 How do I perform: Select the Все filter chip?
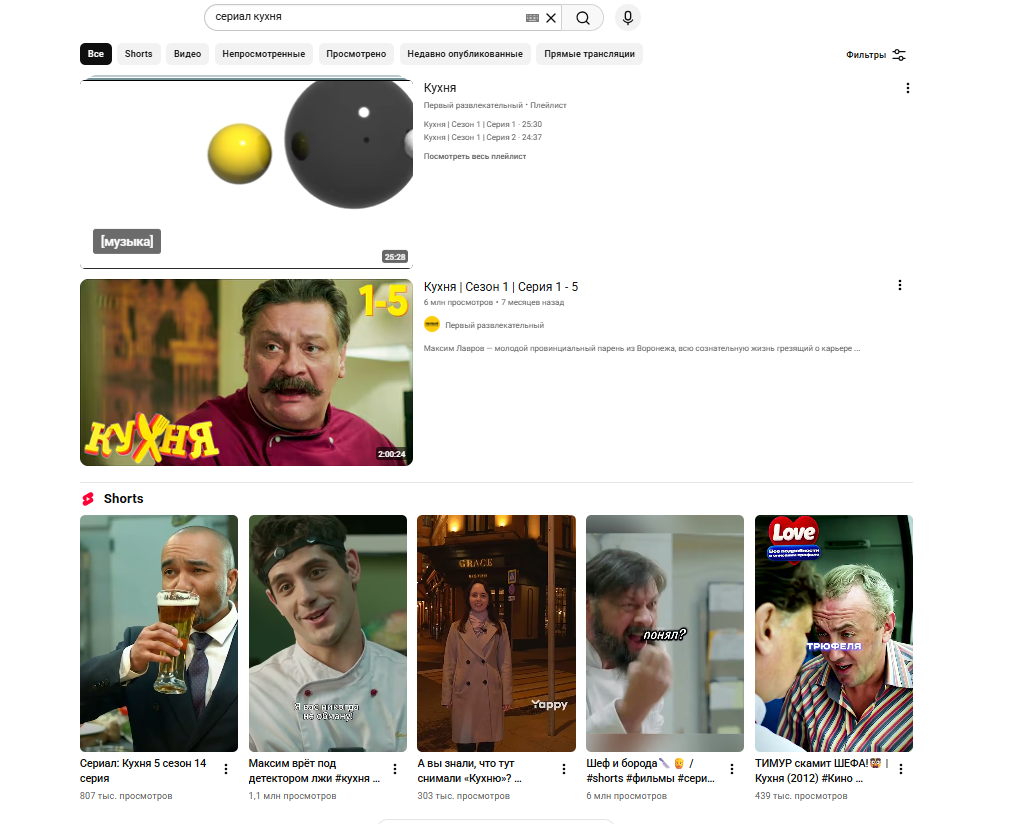coord(96,54)
